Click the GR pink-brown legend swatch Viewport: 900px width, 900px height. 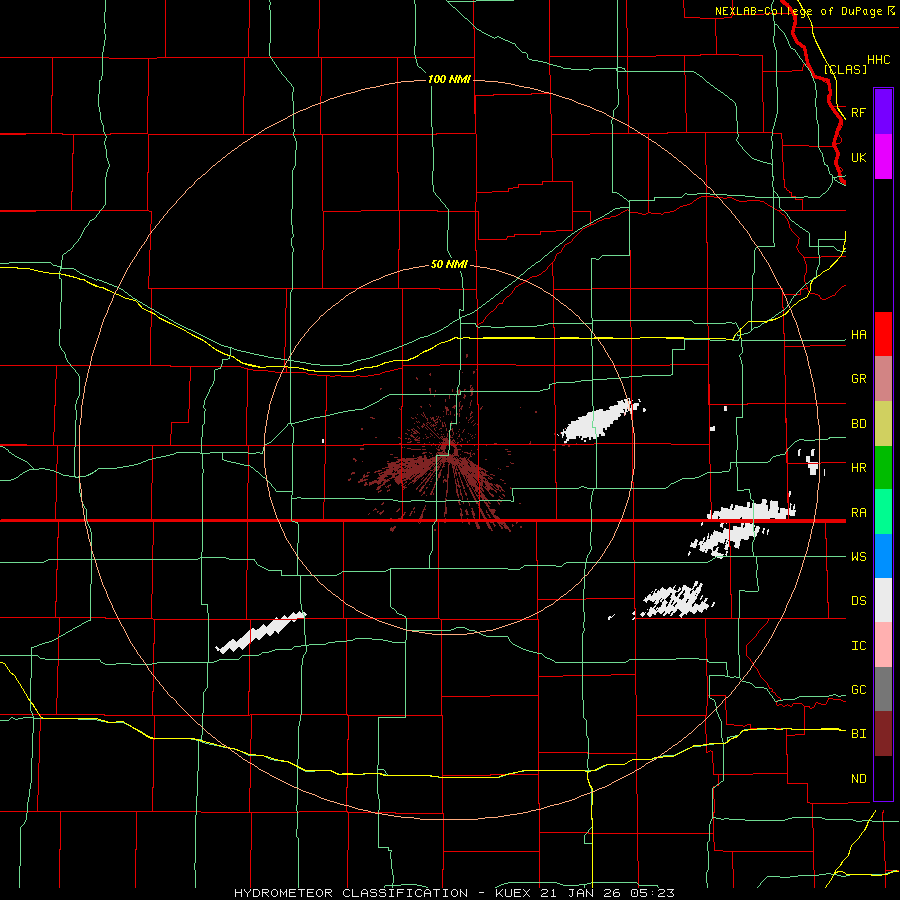click(883, 379)
